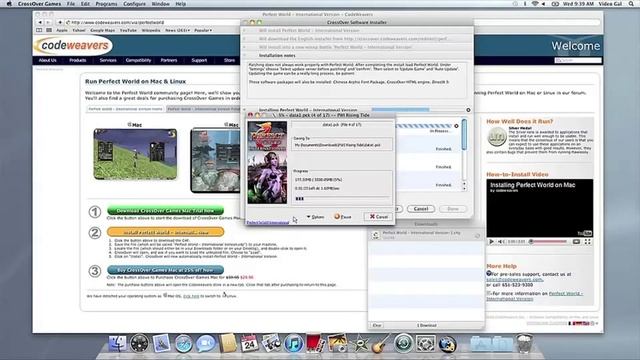This screenshot has height=360, width=640.
Task: Open Compatibility on codeweavers nav
Action: coord(138,60)
